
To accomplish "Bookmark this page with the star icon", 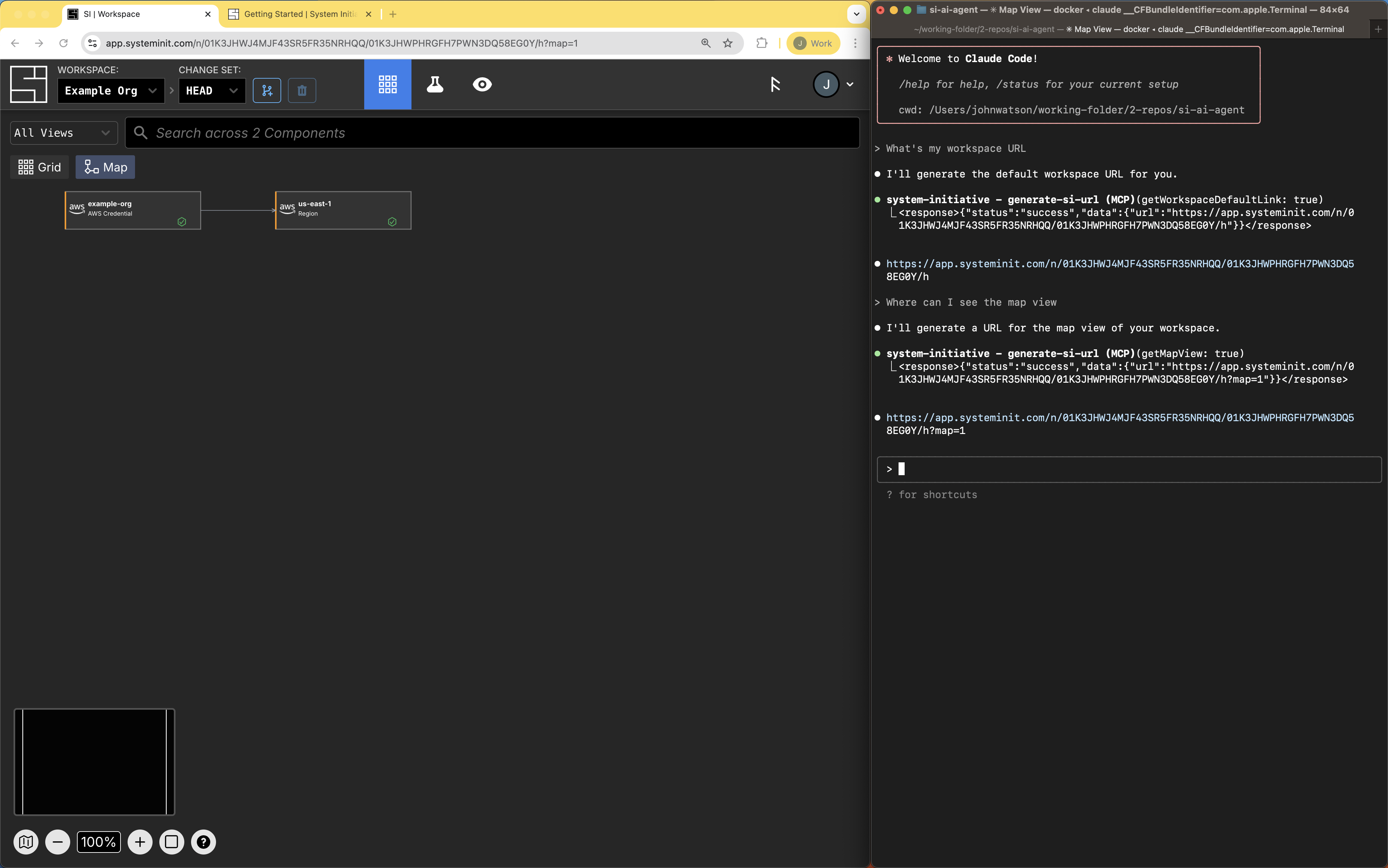I will coord(728,43).
